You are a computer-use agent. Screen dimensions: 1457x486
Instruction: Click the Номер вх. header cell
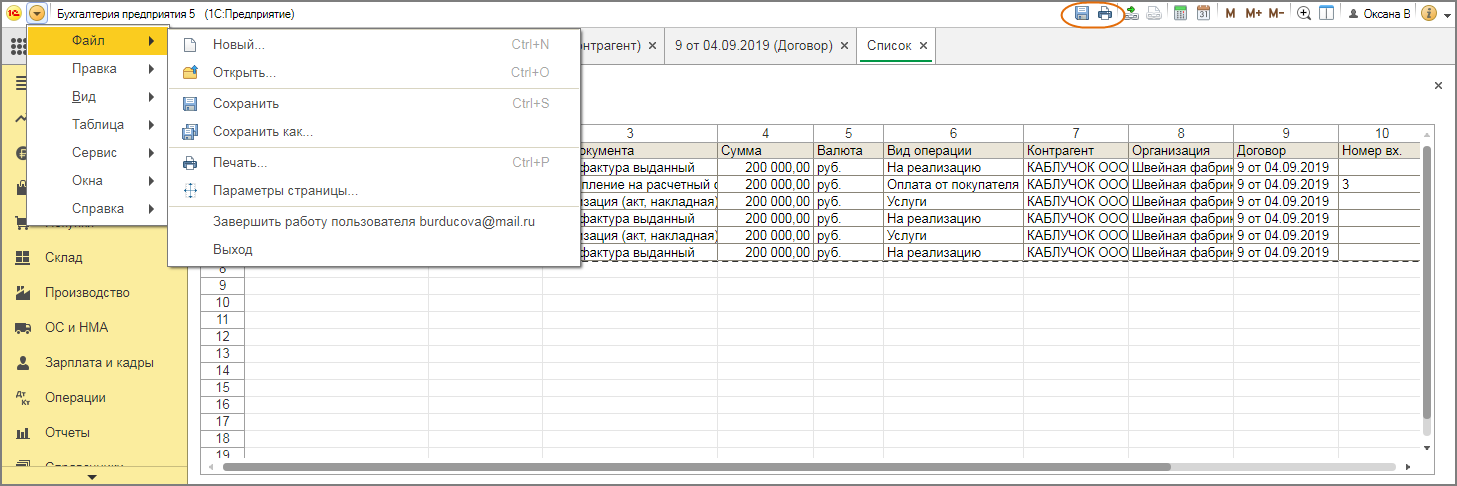(1379, 151)
